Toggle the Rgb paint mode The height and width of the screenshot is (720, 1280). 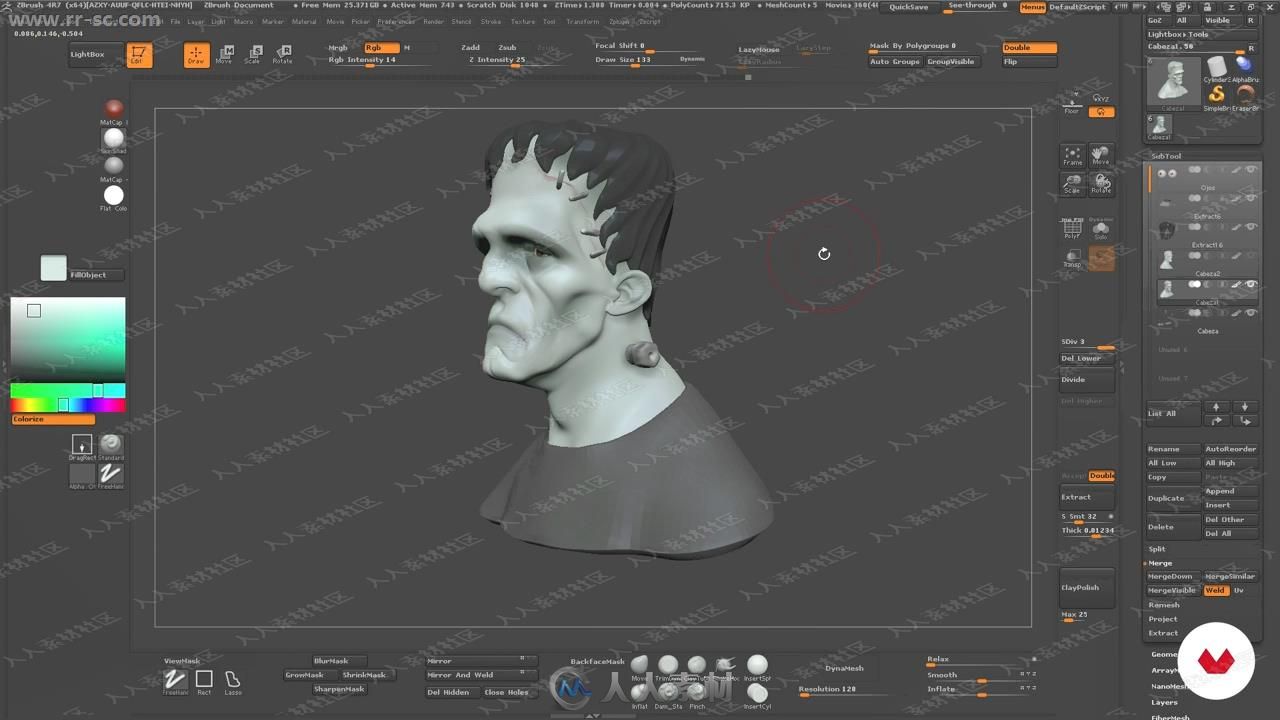[381, 47]
